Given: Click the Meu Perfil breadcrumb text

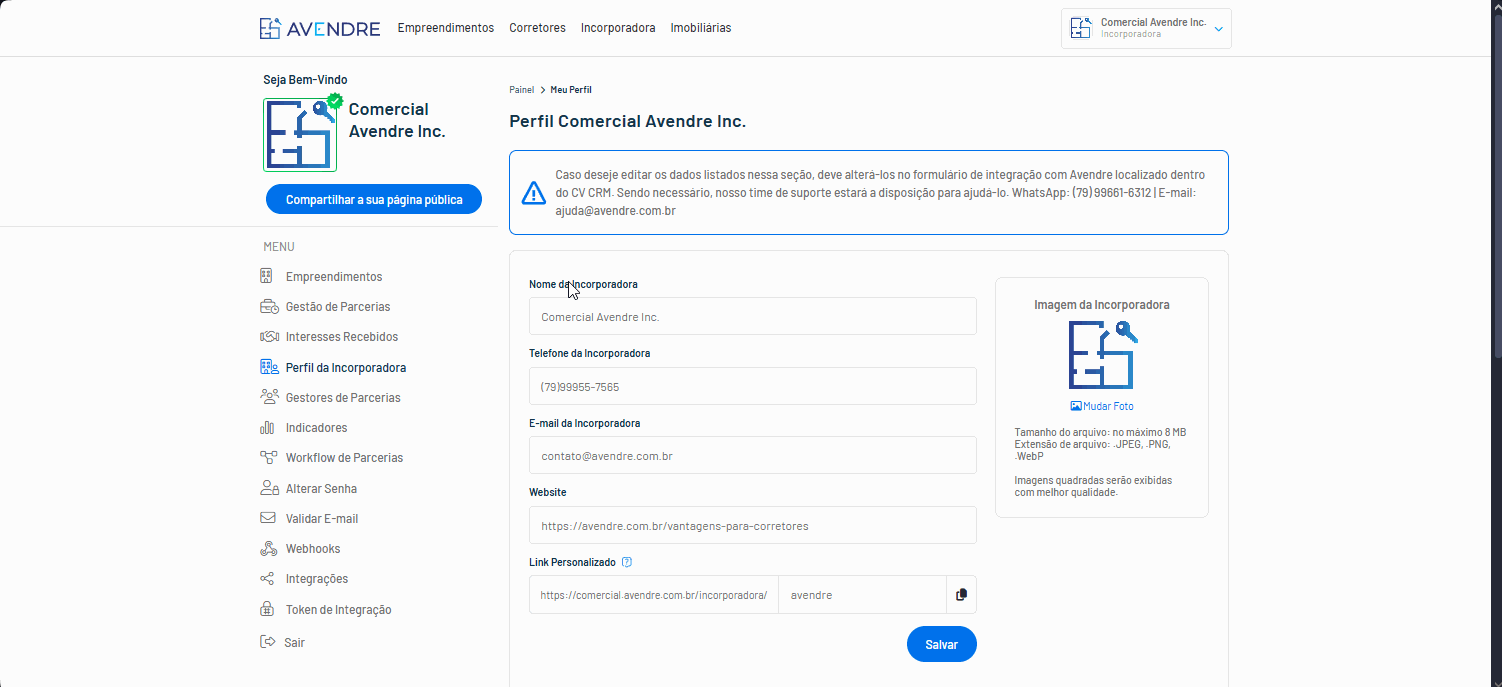Looking at the screenshot, I should click(x=571, y=90).
